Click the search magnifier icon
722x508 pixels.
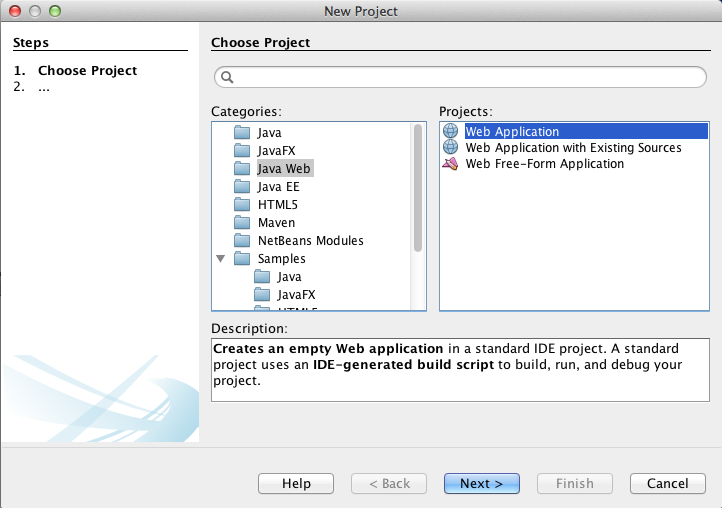click(227, 77)
